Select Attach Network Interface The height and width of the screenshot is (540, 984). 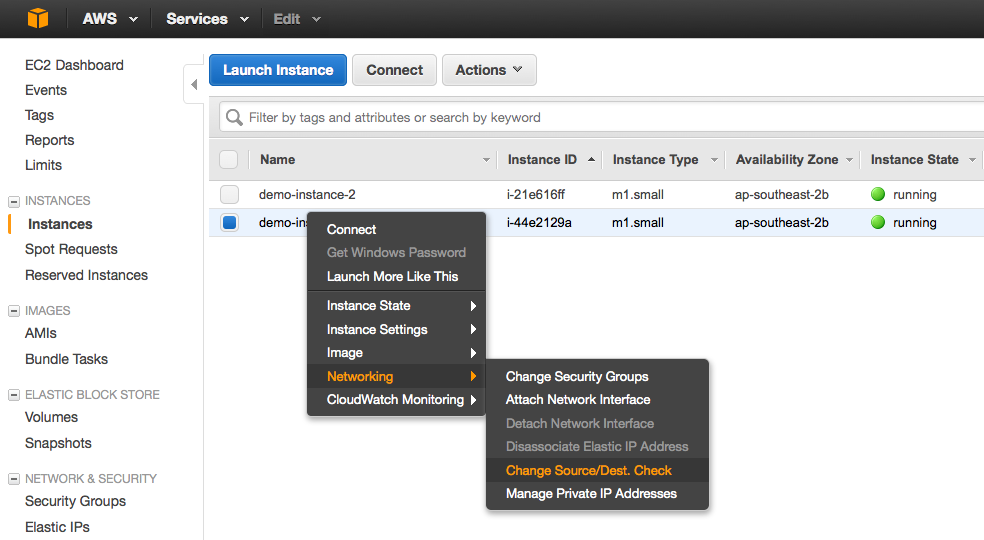(x=597, y=400)
